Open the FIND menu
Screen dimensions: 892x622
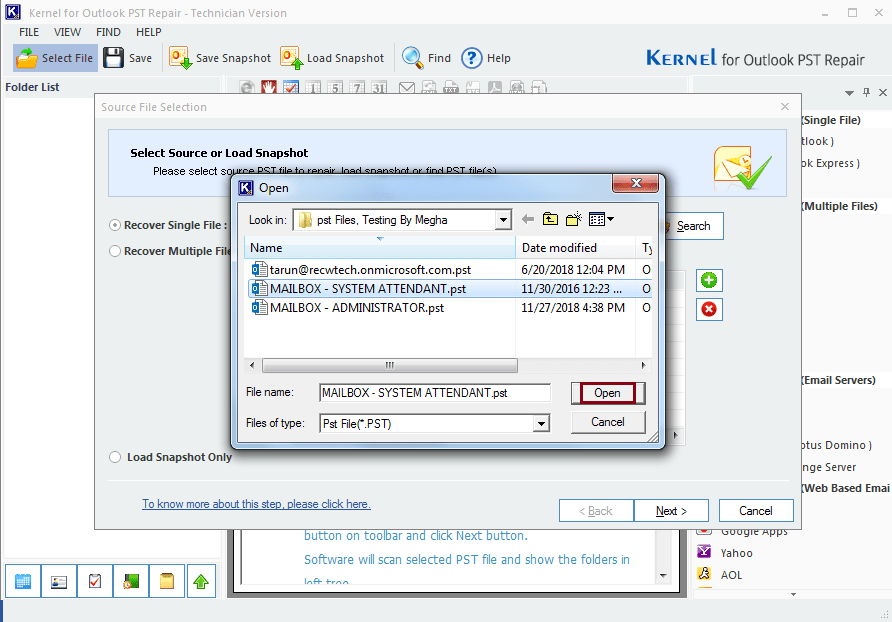point(108,32)
